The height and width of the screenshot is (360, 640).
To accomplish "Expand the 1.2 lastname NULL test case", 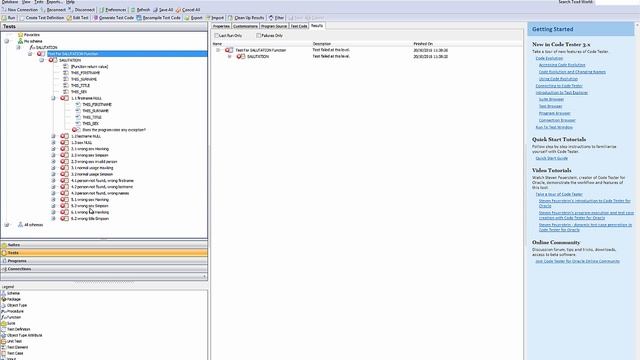I will [x=53, y=136].
